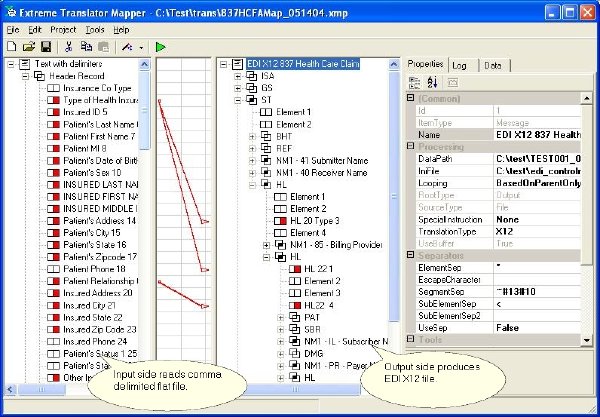600x417 pixels.
Task: Click the Looping BasedOnParentOnly value
Action: [x=537, y=183]
